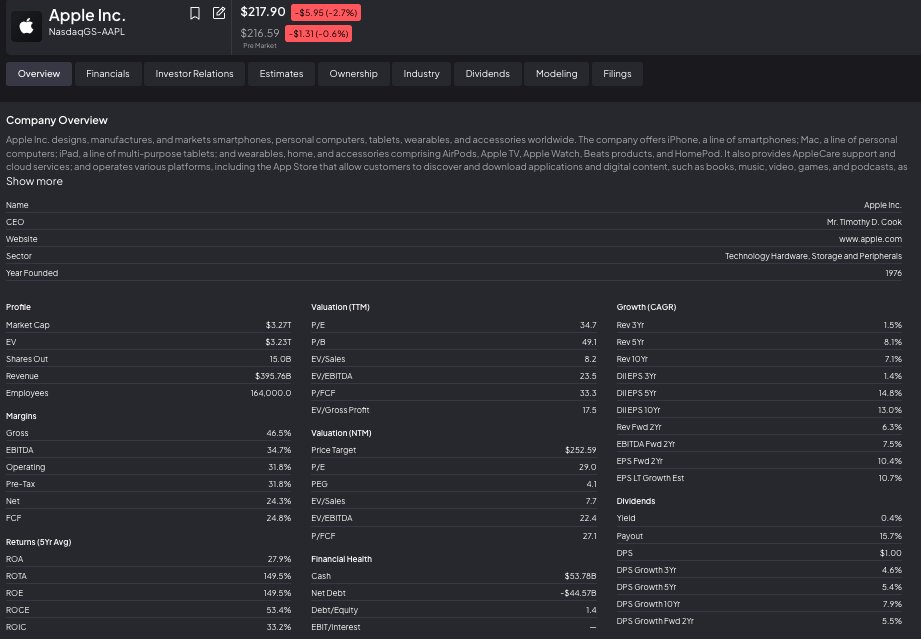Click the PEG value 4.1
Image resolution: width=921 pixels, height=639 pixels.
click(591, 484)
